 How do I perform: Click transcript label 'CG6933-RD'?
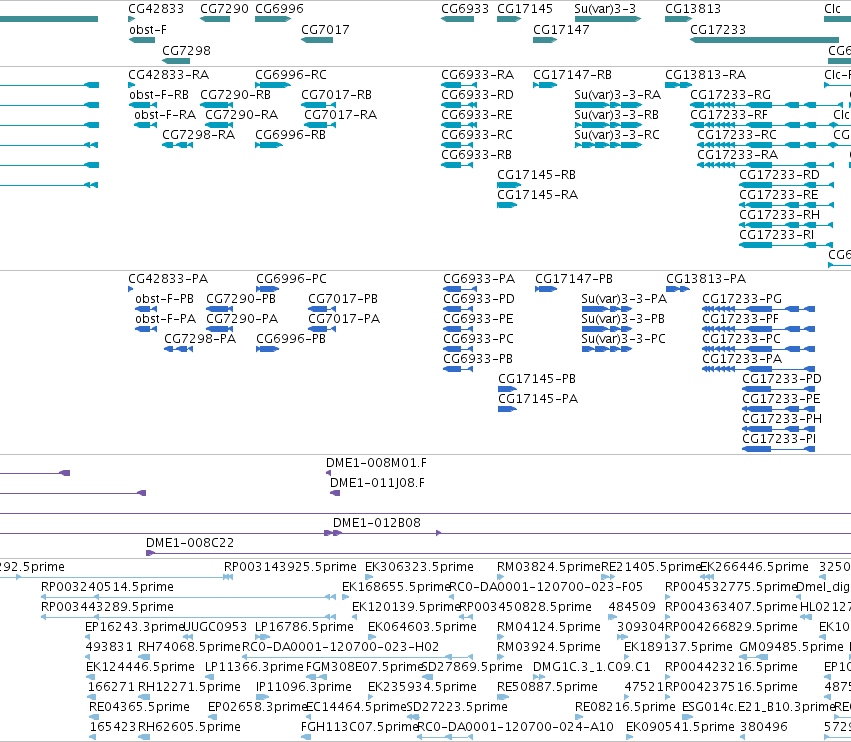click(x=477, y=94)
